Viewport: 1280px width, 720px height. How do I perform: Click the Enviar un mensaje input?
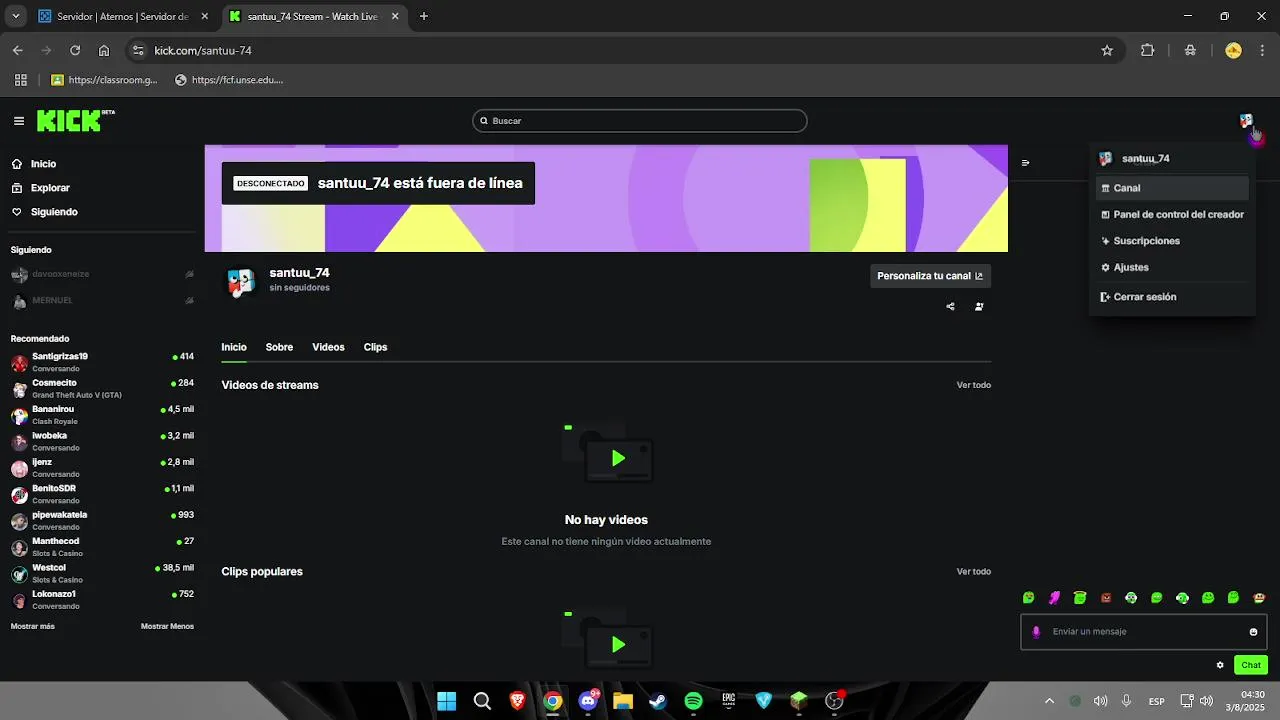1143,632
